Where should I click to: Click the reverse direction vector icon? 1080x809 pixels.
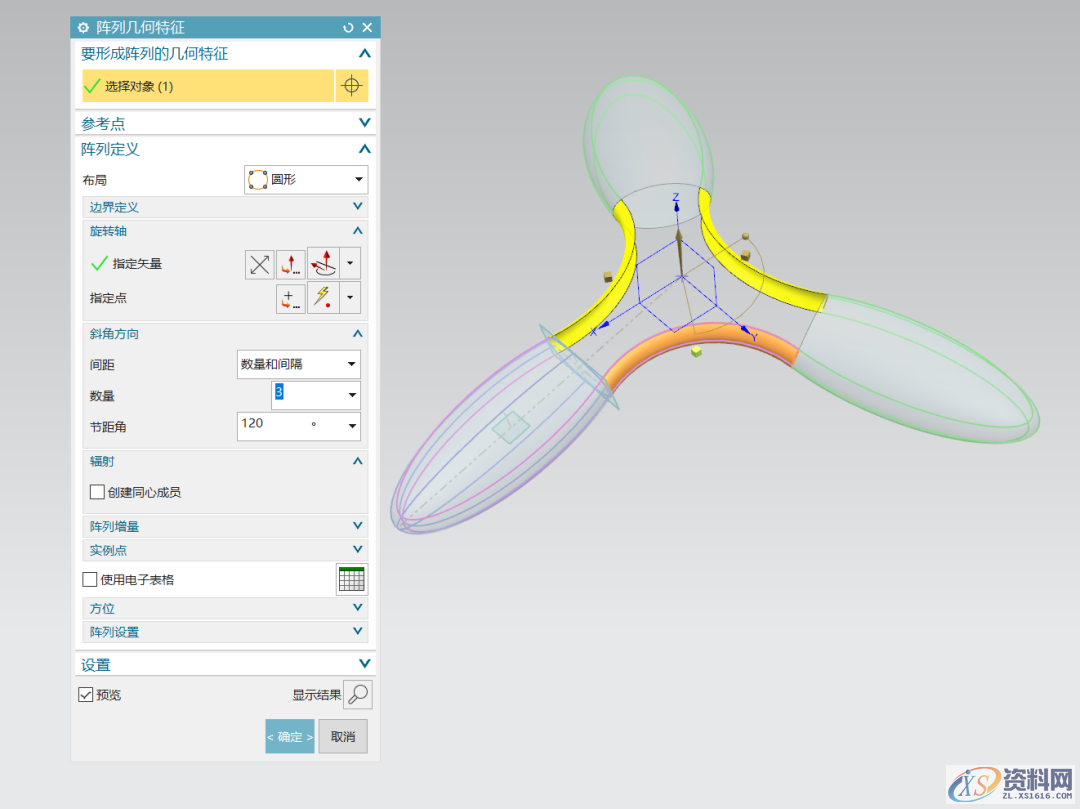(x=260, y=264)
